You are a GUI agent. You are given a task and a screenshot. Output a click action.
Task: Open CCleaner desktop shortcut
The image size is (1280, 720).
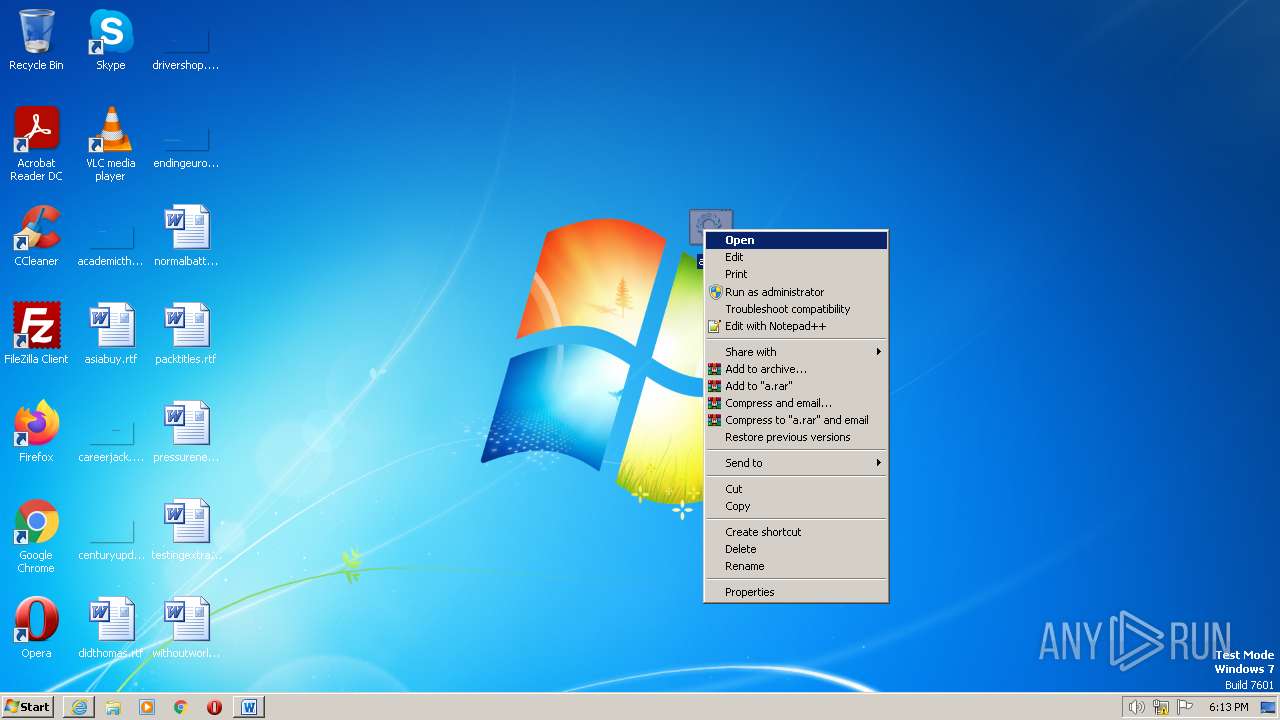tap(36, 236)
